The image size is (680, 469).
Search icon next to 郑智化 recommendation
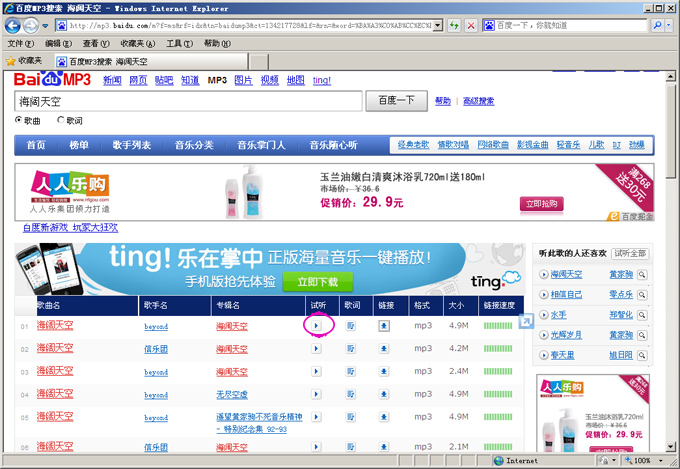642,315
